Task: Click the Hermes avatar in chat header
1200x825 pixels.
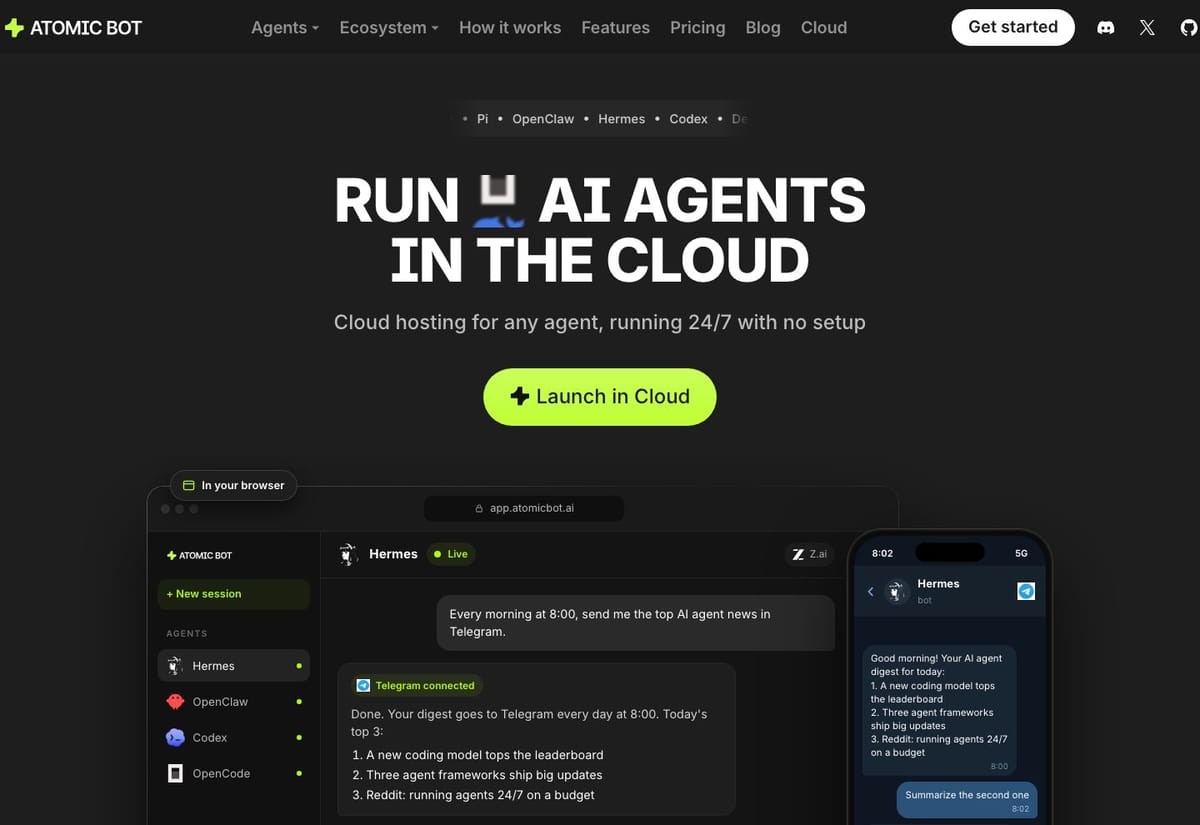Action: tap(347, 554)
